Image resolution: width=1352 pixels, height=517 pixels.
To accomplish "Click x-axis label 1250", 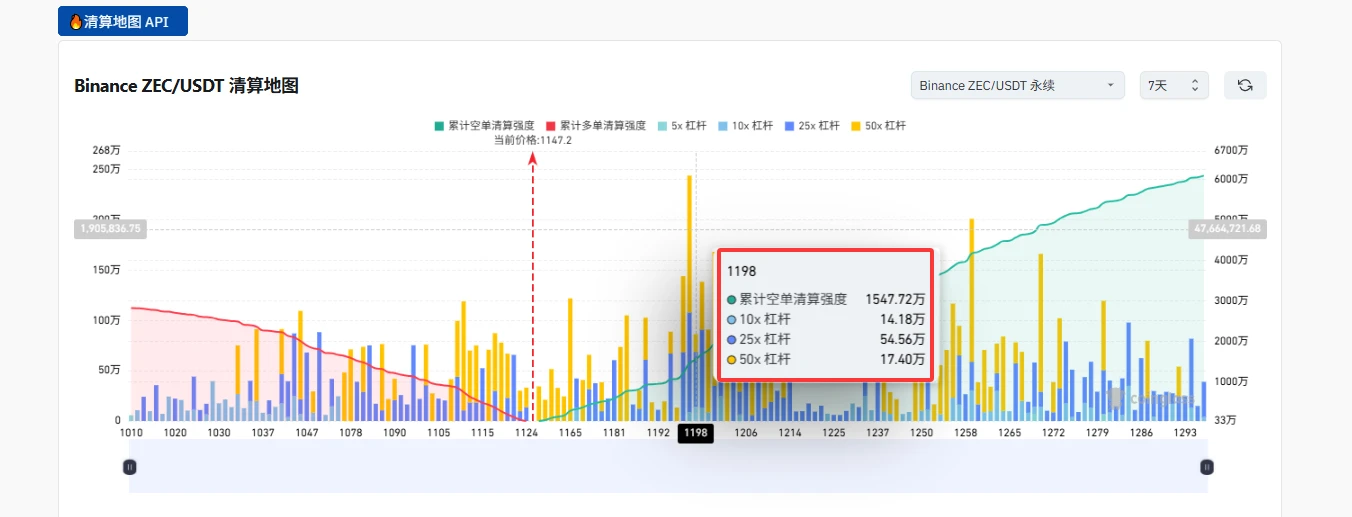I will [x=922, y=433].
